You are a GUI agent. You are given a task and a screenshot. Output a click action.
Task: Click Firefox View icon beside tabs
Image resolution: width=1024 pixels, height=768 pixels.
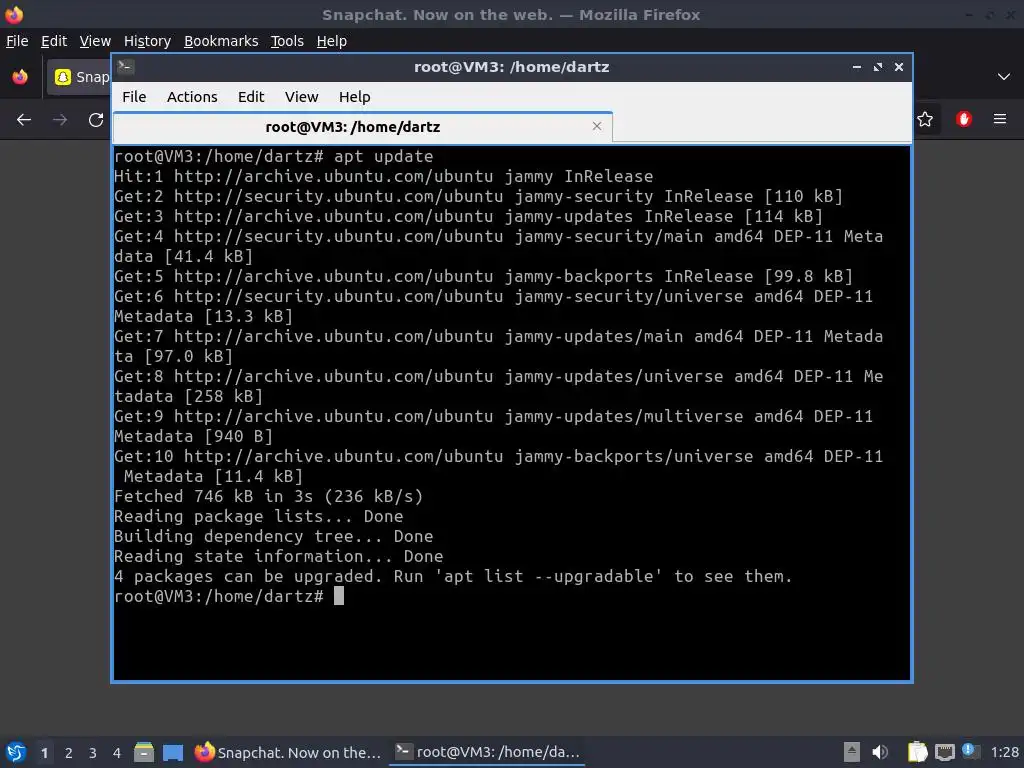point(20,77)
